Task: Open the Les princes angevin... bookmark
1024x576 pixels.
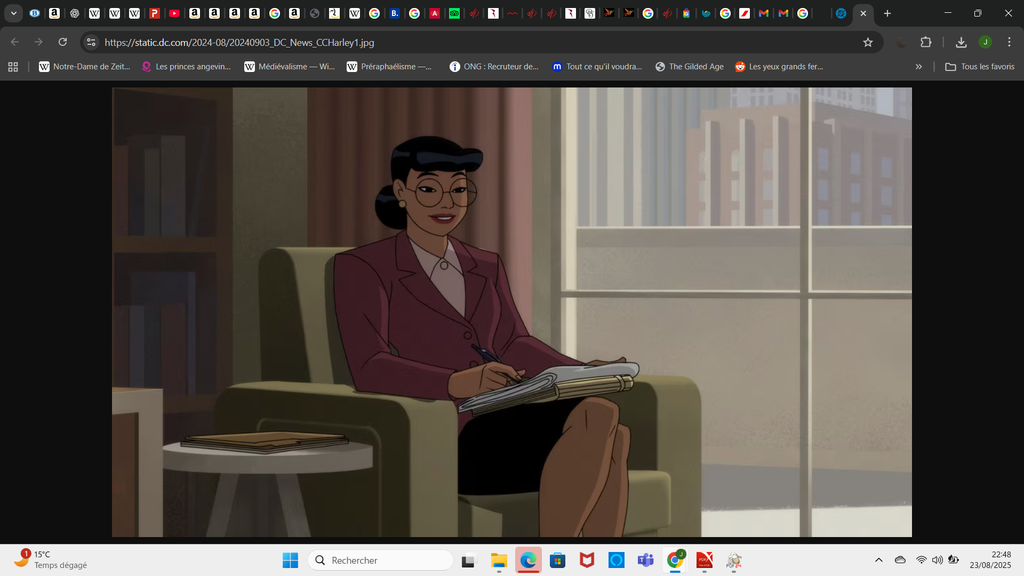Action: pyautogui.click(x=186, y=67)
